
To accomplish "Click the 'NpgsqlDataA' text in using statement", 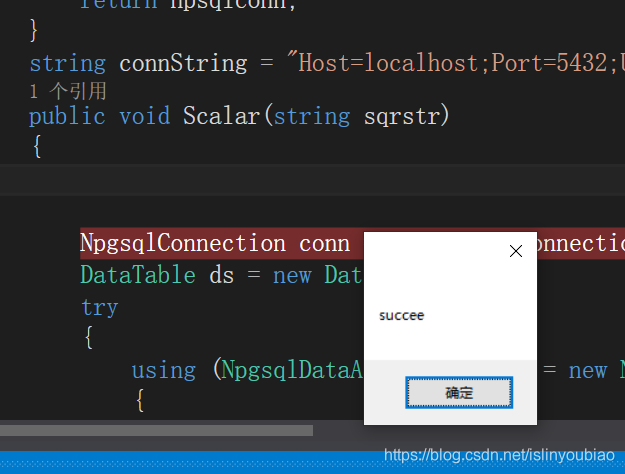I will point(292,370).
